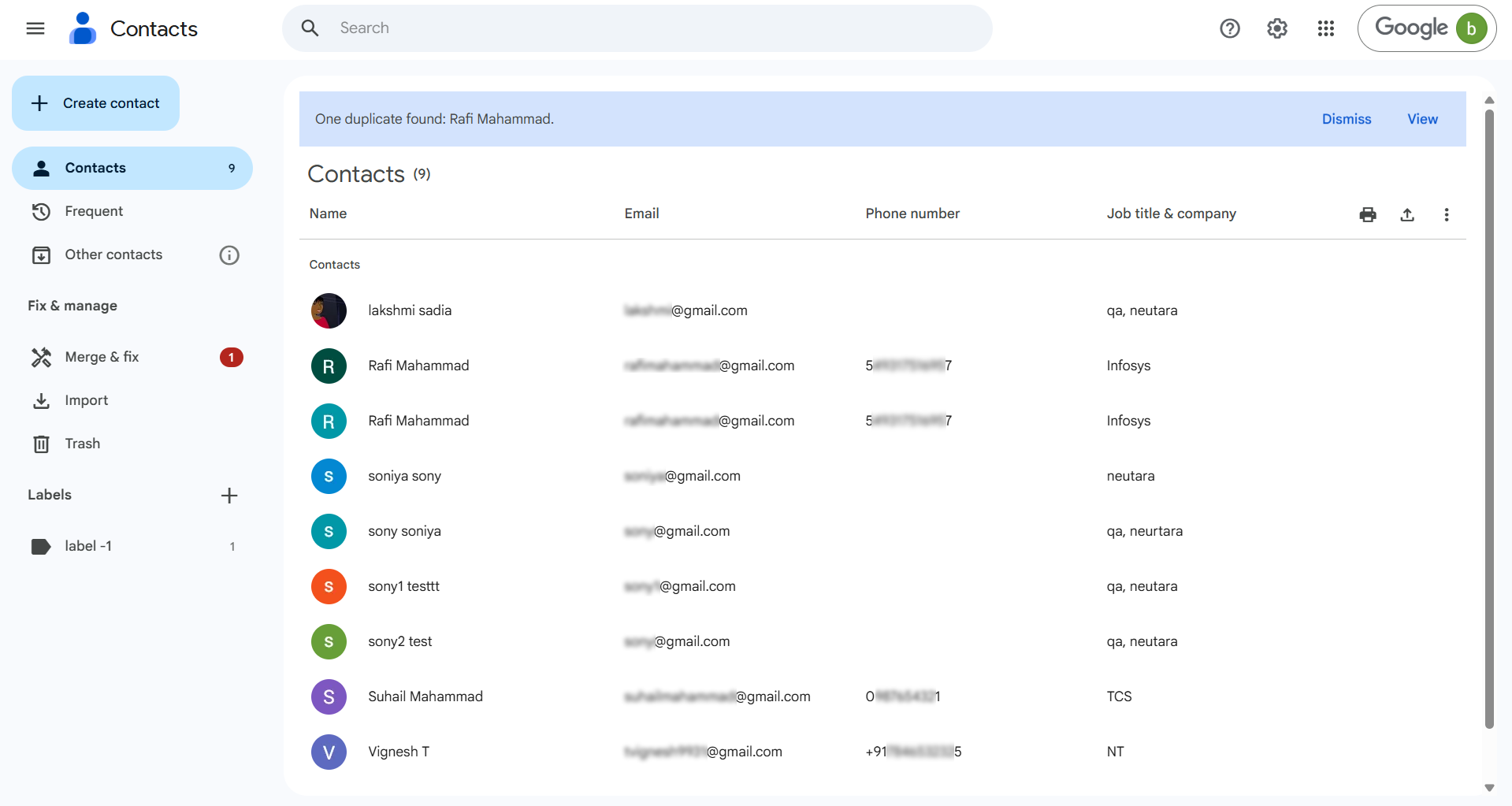Click the dark green R avatar
1512x806 pixels.
[329, 366]
